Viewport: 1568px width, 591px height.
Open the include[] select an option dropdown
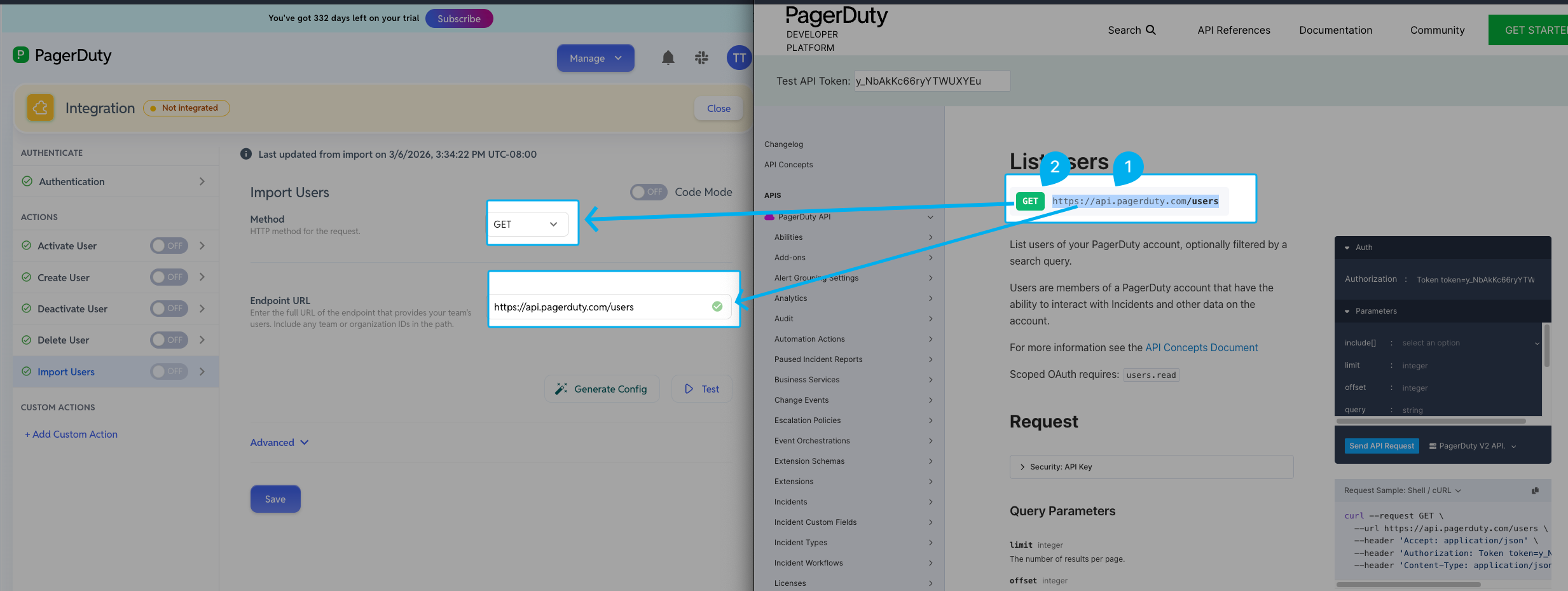(x=1471, y=343)
